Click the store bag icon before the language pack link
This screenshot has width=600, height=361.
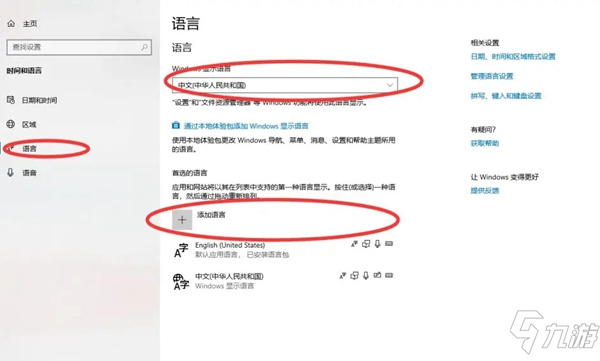(176, 125)
